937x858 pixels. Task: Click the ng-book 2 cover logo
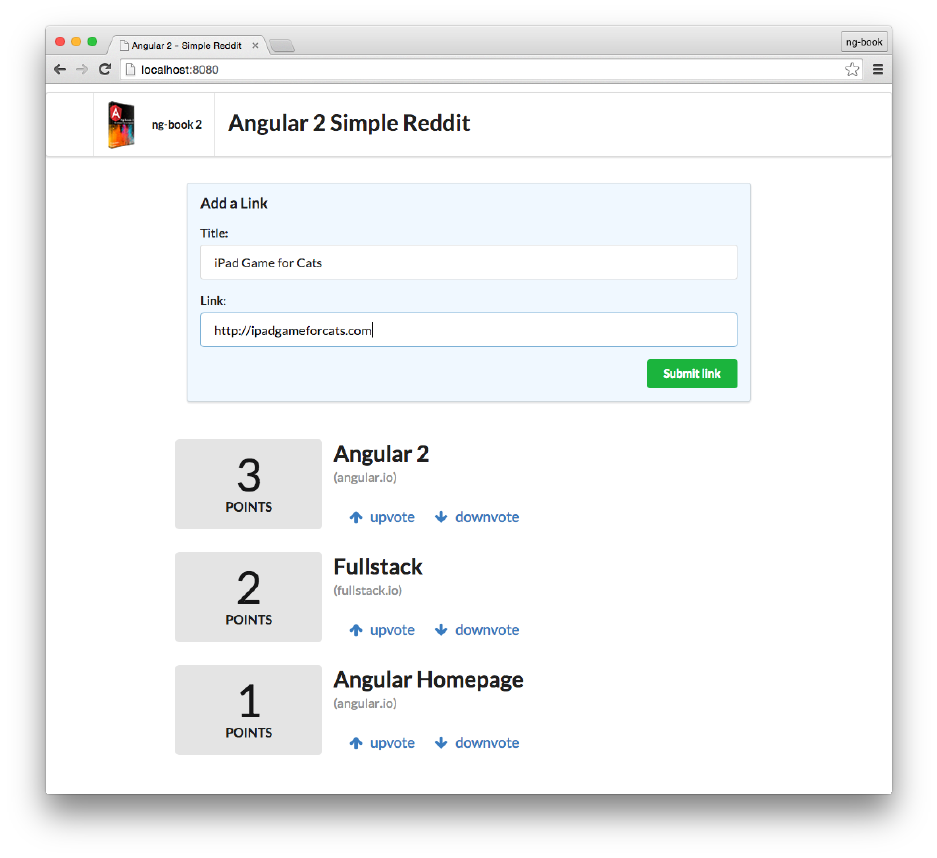121,125
